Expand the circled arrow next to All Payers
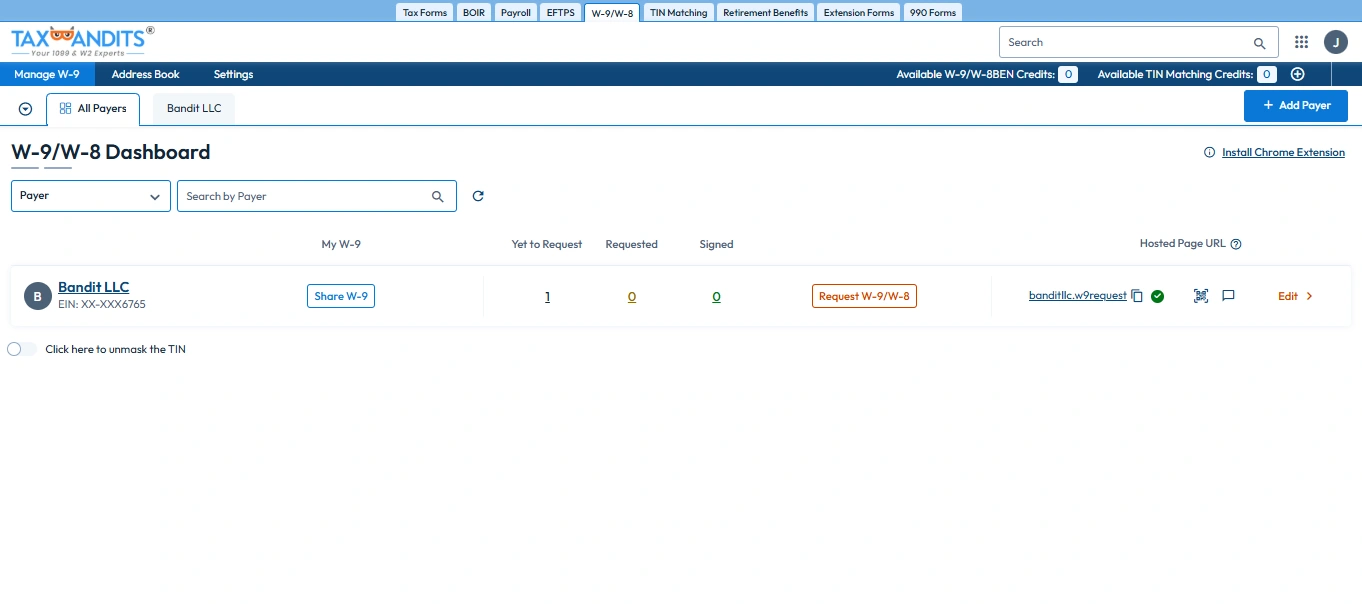Viewport: 1362px width, 604px height. 26,109
